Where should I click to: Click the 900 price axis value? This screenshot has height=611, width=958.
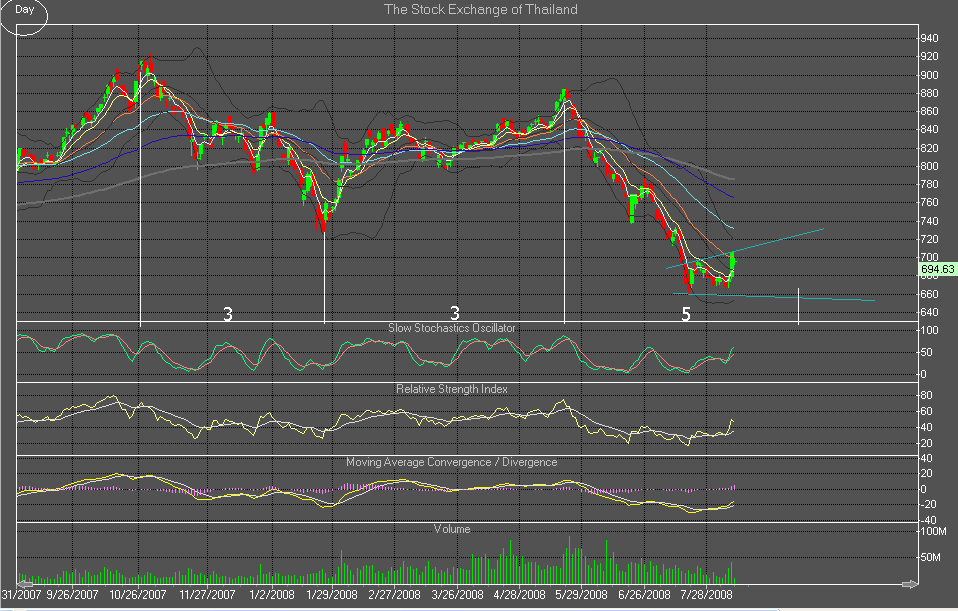pyautogui.click(x=929, y=75)
